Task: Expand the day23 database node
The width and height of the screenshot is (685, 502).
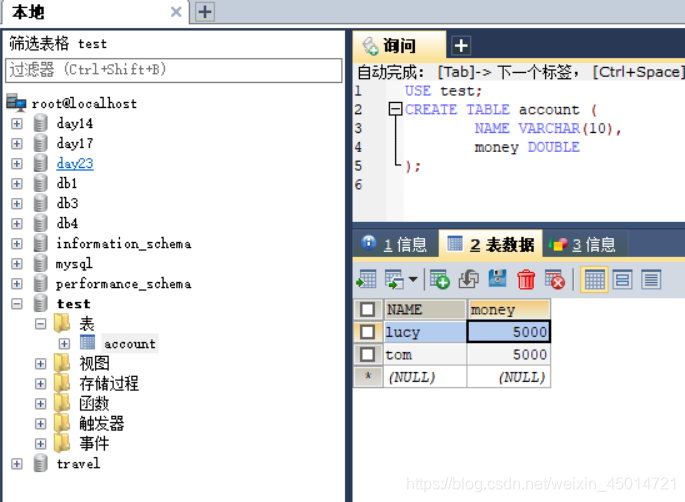Action: pos(17,164)
